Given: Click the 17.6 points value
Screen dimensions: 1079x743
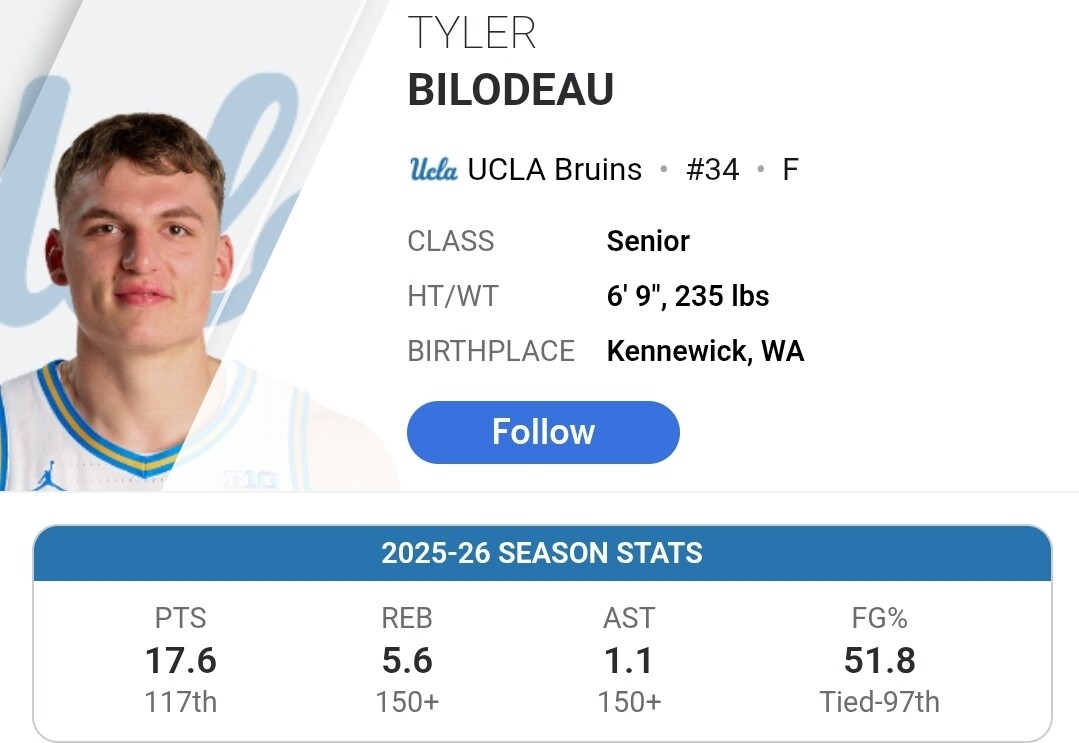Looking at the screenshot, I should (181, 660).
